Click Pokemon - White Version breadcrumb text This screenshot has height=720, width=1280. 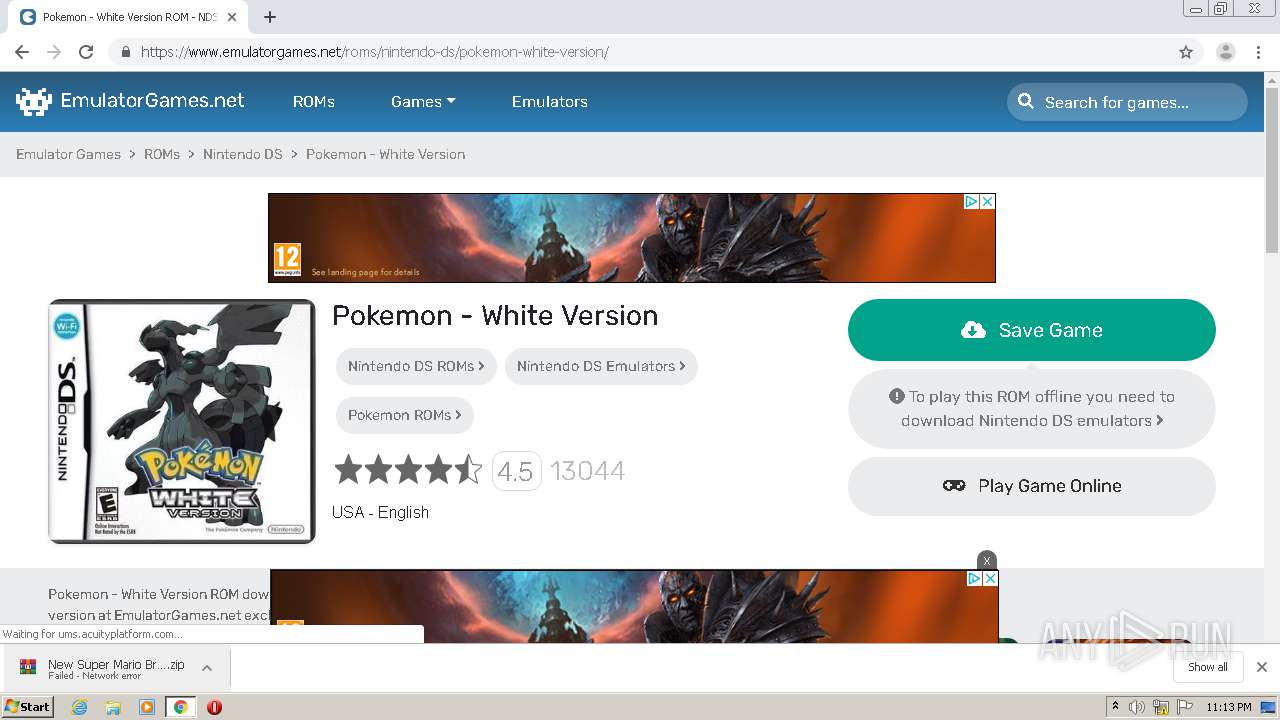tap(385, 154)
